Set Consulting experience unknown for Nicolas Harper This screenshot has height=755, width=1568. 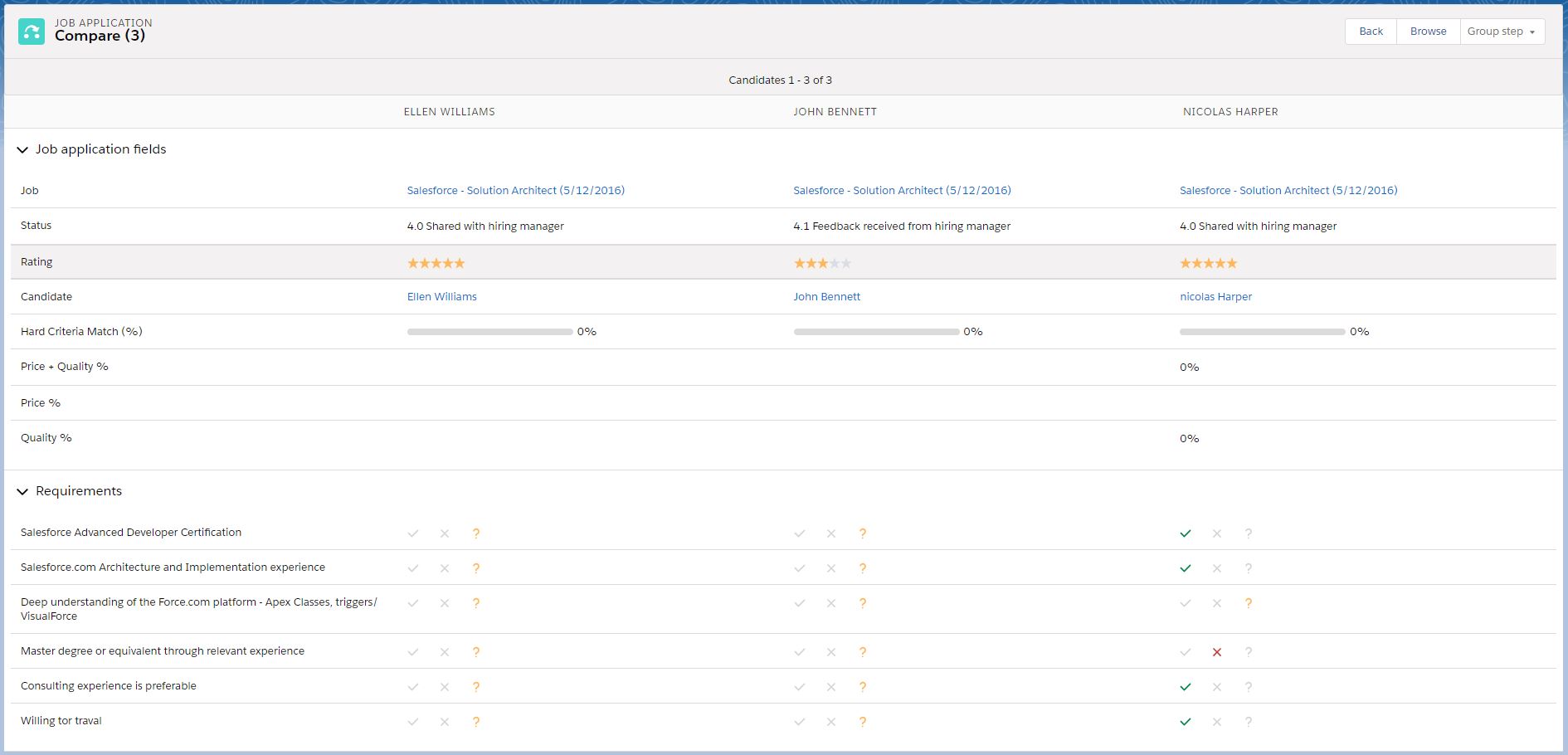(1249, 687)
